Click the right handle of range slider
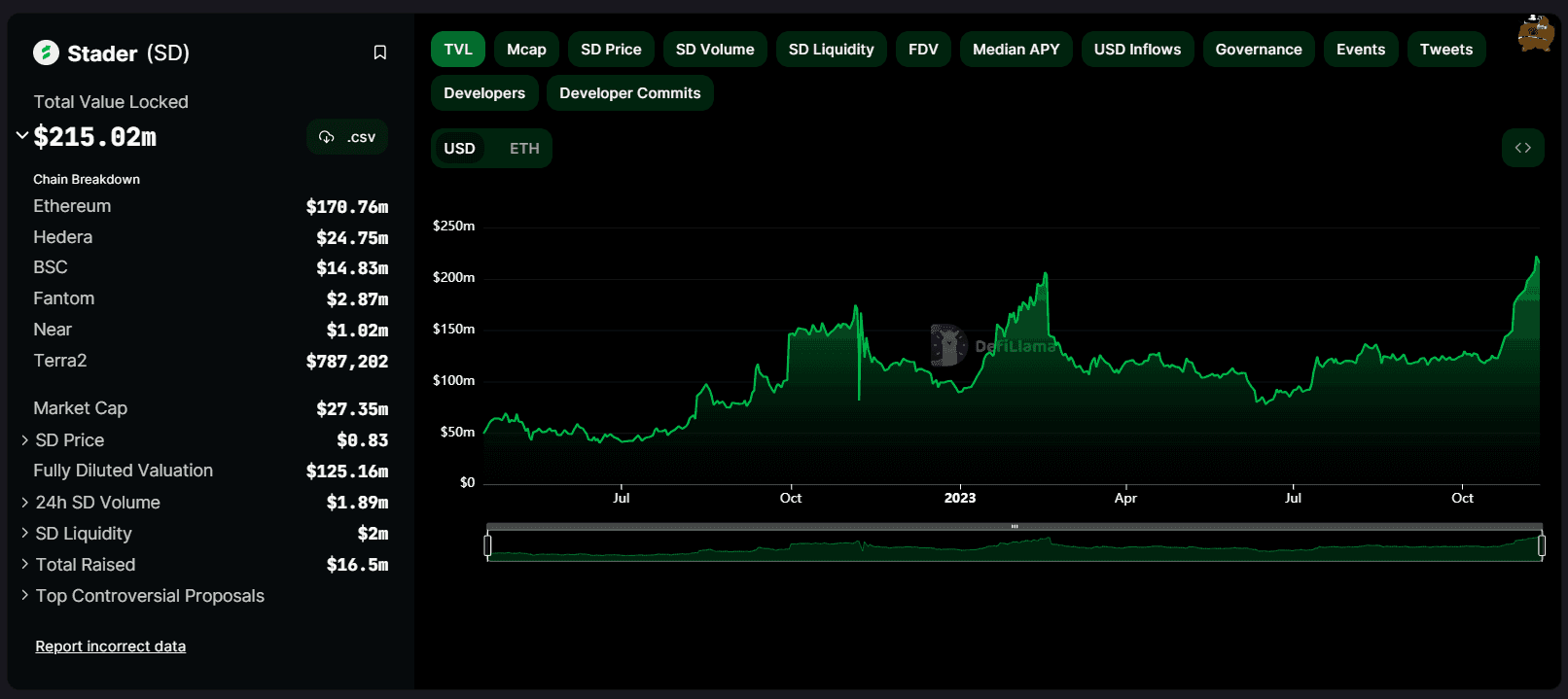 [x=1541, y=545]
